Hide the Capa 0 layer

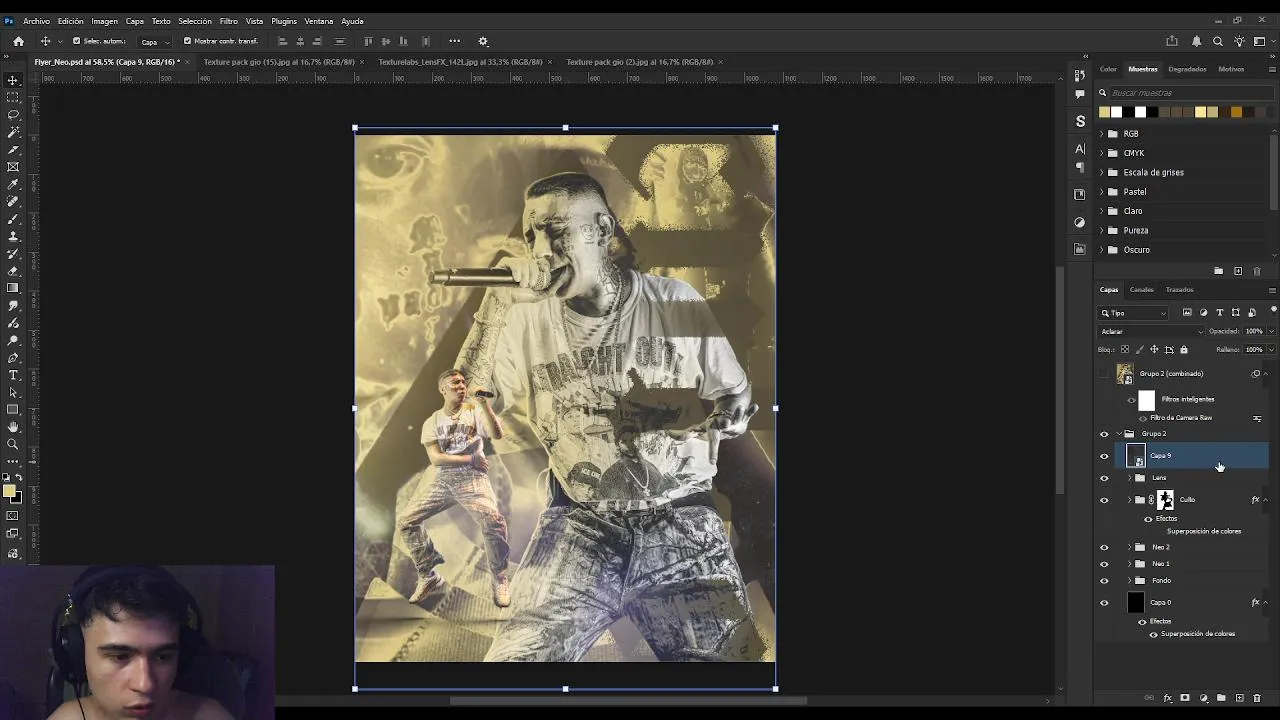click(x=1104, y=603)
